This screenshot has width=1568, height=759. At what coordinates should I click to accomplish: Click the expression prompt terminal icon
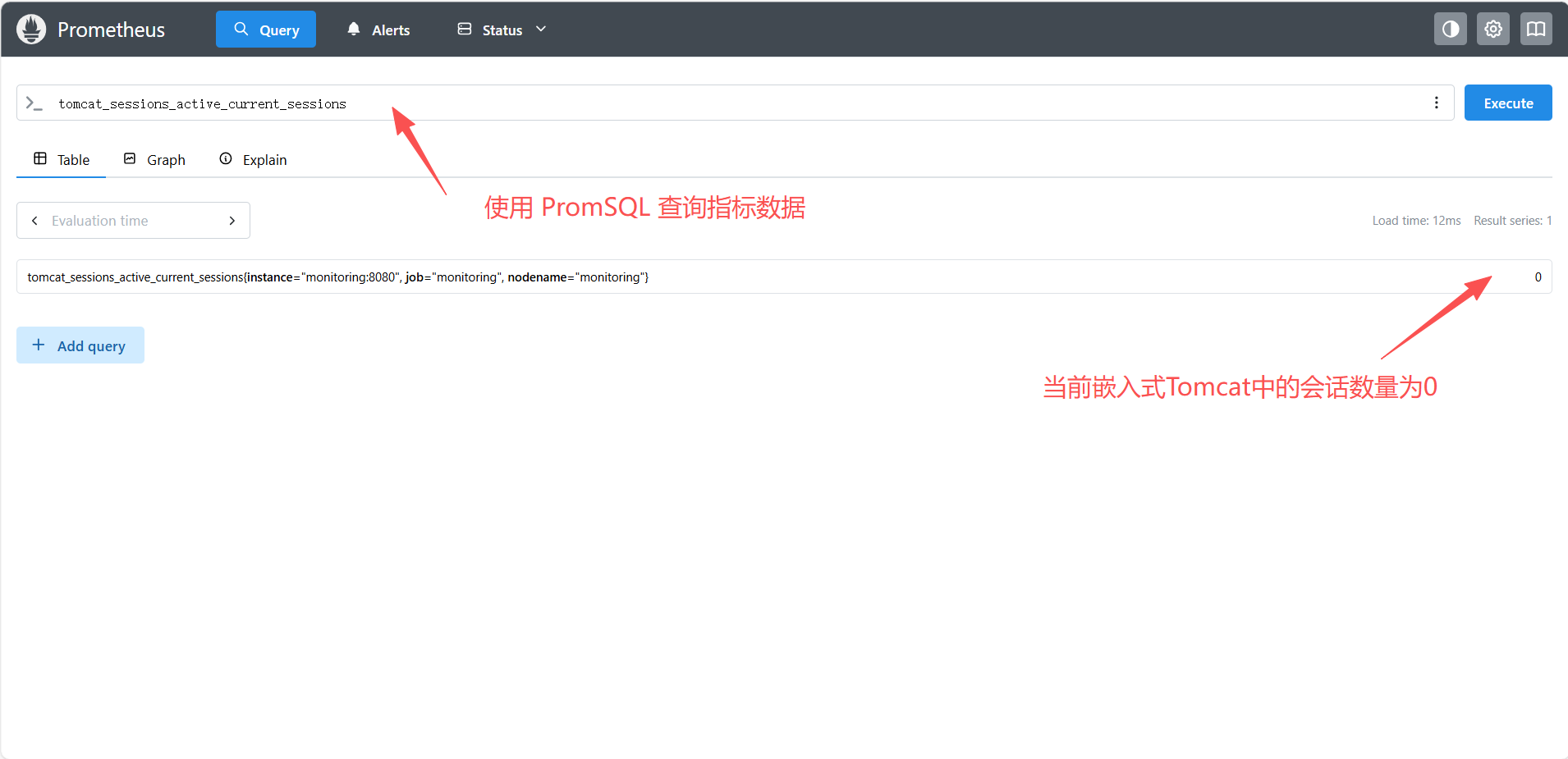point(34,103)
